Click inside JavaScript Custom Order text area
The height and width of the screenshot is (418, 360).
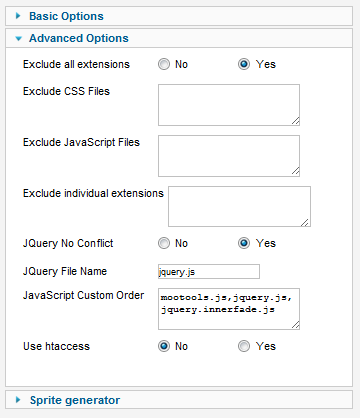pos(229,309)
